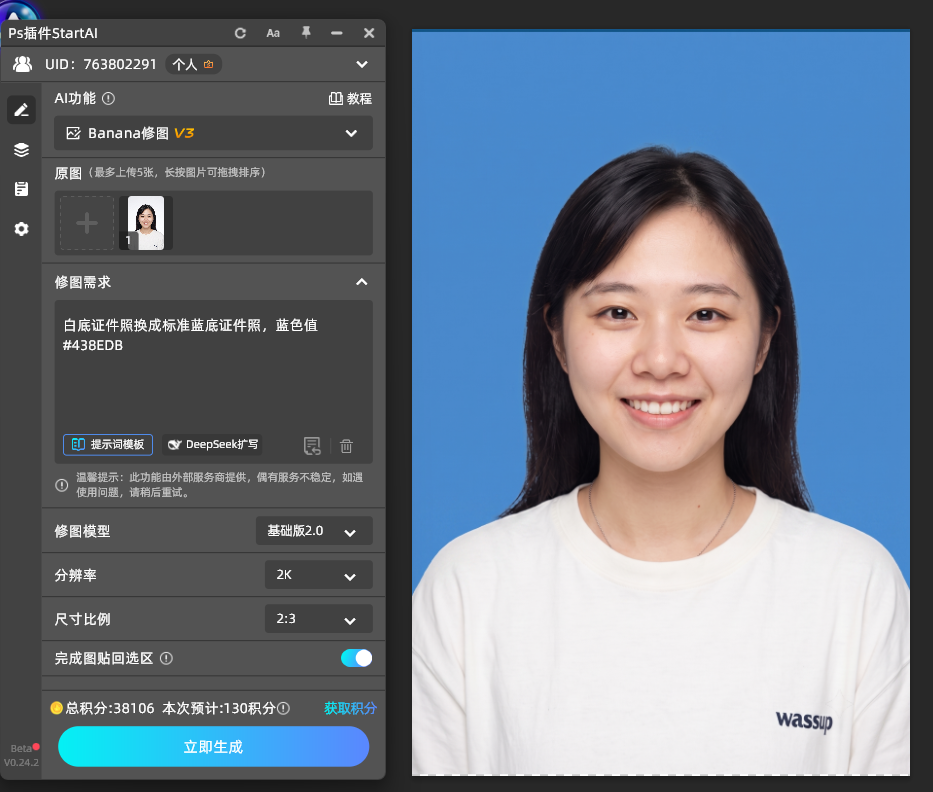Click the prompt history icon
The image size is (933, 792).
(x=312, y=446)
